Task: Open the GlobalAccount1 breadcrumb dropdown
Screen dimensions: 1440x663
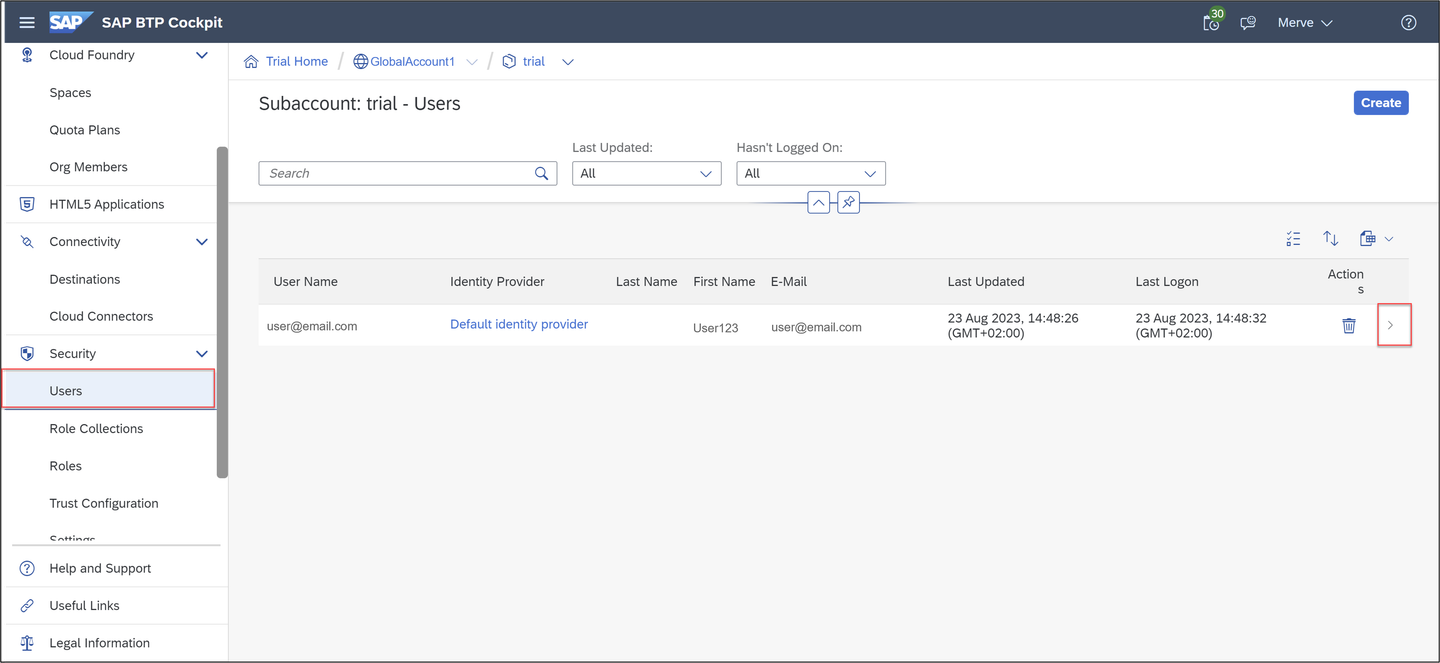Action: [x=472, y=62]
